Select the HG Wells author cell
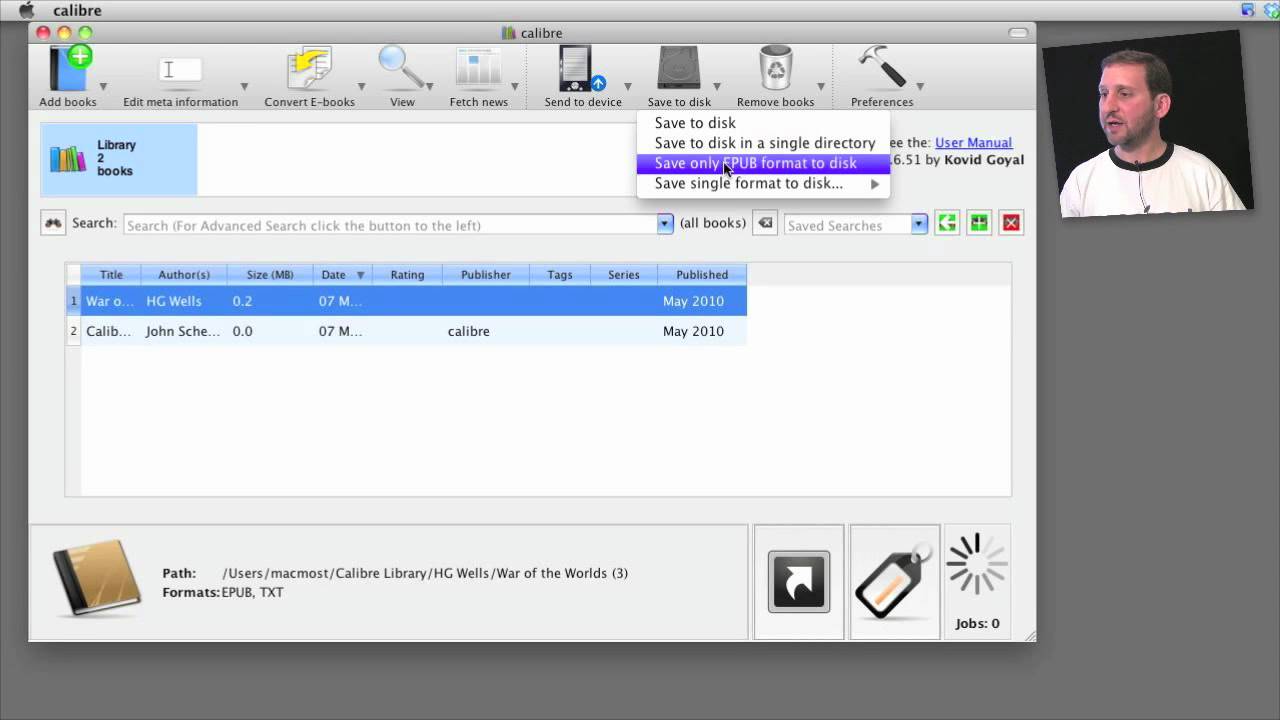The width and height of the screenshot is (1280, 720). (x=184, y=301)
